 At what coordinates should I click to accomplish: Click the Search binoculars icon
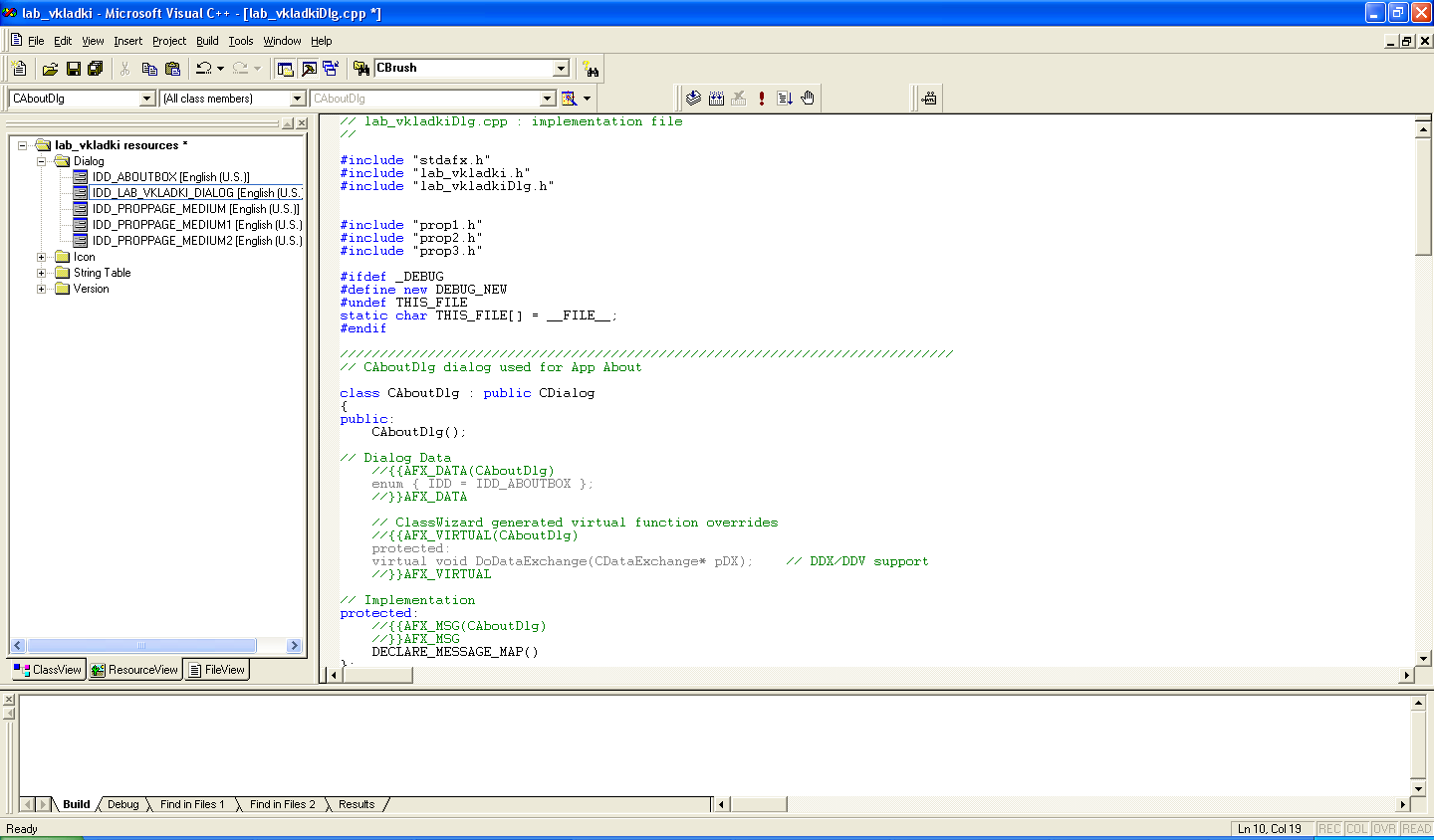point(592,69)
